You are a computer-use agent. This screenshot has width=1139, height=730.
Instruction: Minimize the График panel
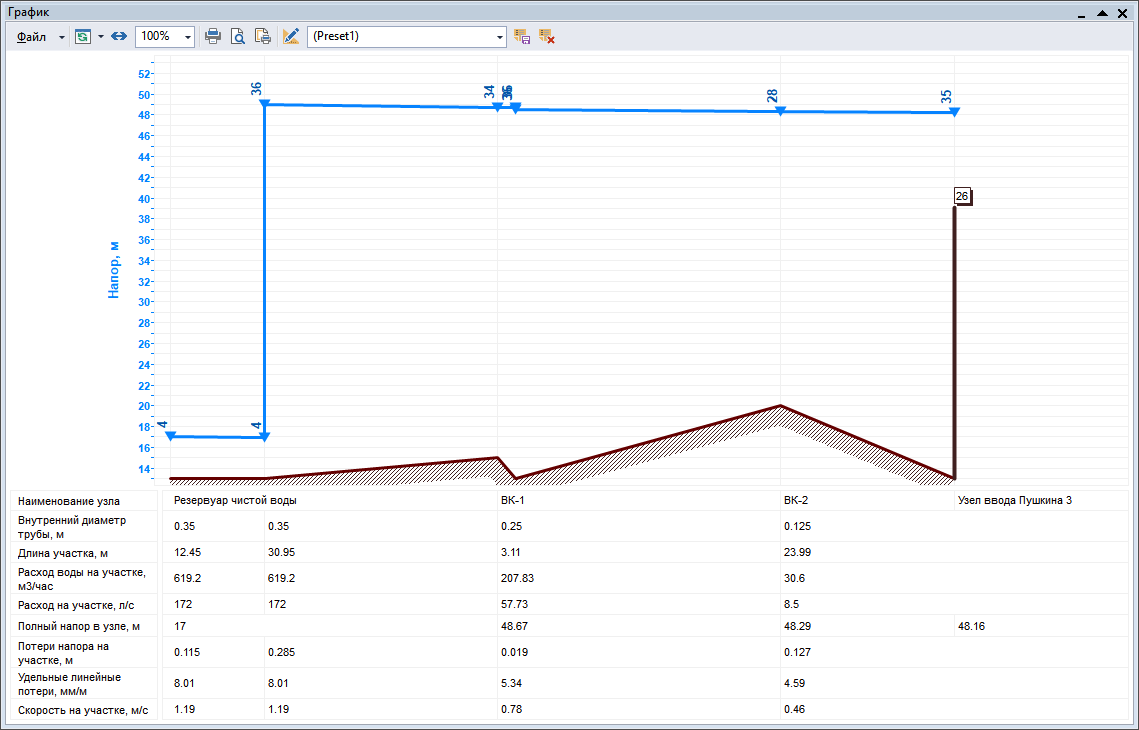pos(1082,13)
